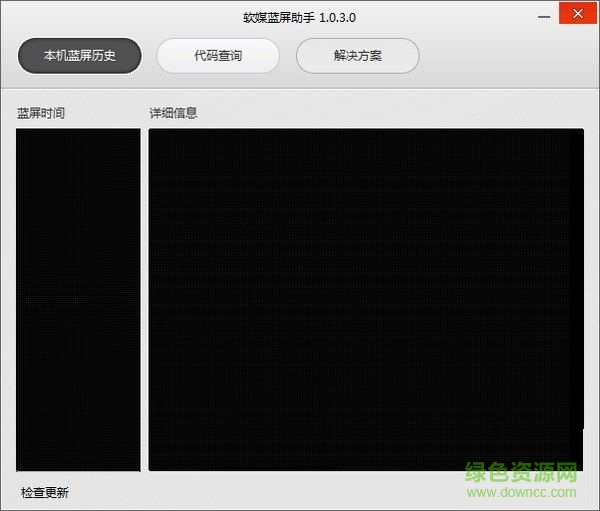Click the 检查更新 link

click(x=45, y=492)
